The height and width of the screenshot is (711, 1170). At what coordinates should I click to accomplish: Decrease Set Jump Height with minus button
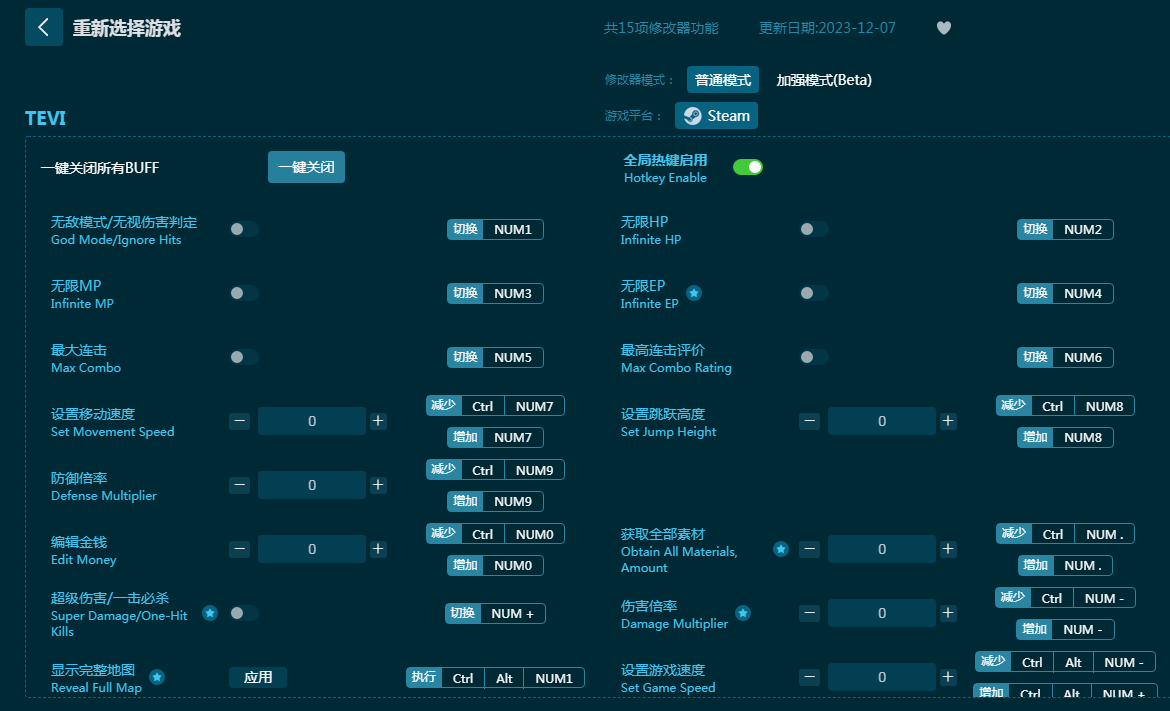point(810,421)
